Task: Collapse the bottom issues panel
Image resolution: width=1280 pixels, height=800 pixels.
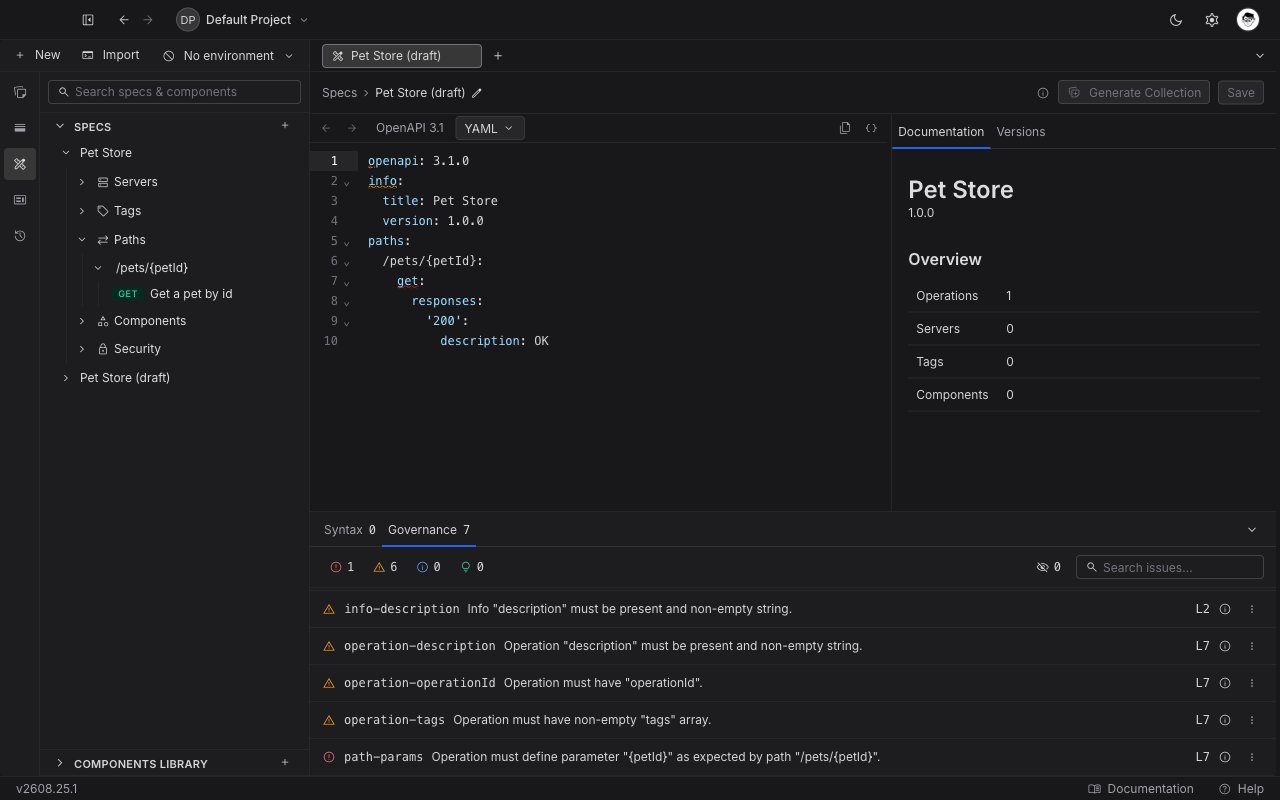Action: [1252, 530]
